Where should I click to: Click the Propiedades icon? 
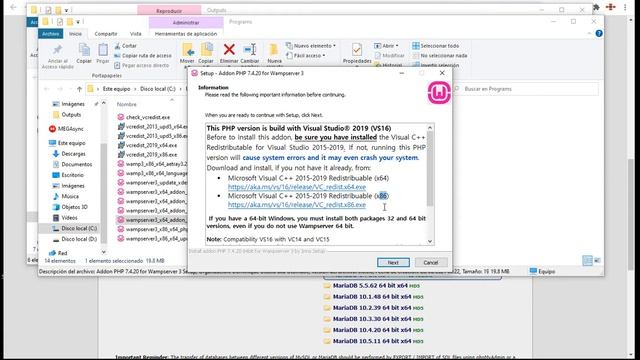(357, 50)
